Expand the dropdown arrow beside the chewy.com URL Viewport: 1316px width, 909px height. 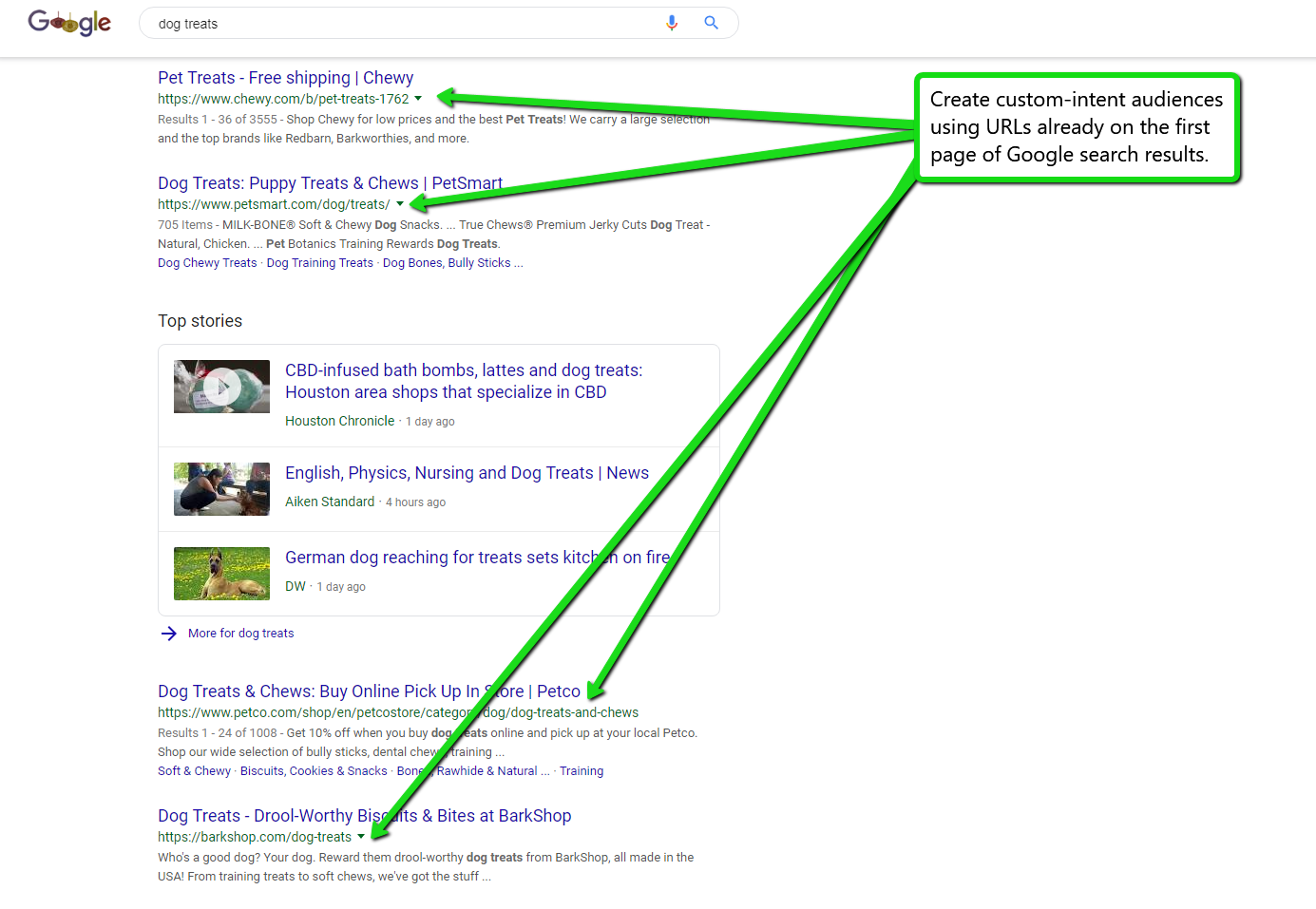(418, 99)
